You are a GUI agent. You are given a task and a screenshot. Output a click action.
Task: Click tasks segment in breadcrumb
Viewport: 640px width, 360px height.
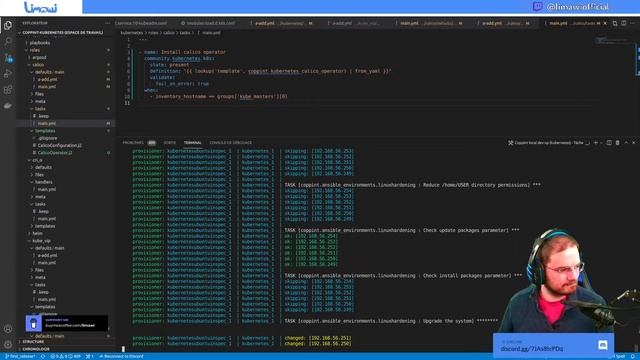(x=185, y=33)
